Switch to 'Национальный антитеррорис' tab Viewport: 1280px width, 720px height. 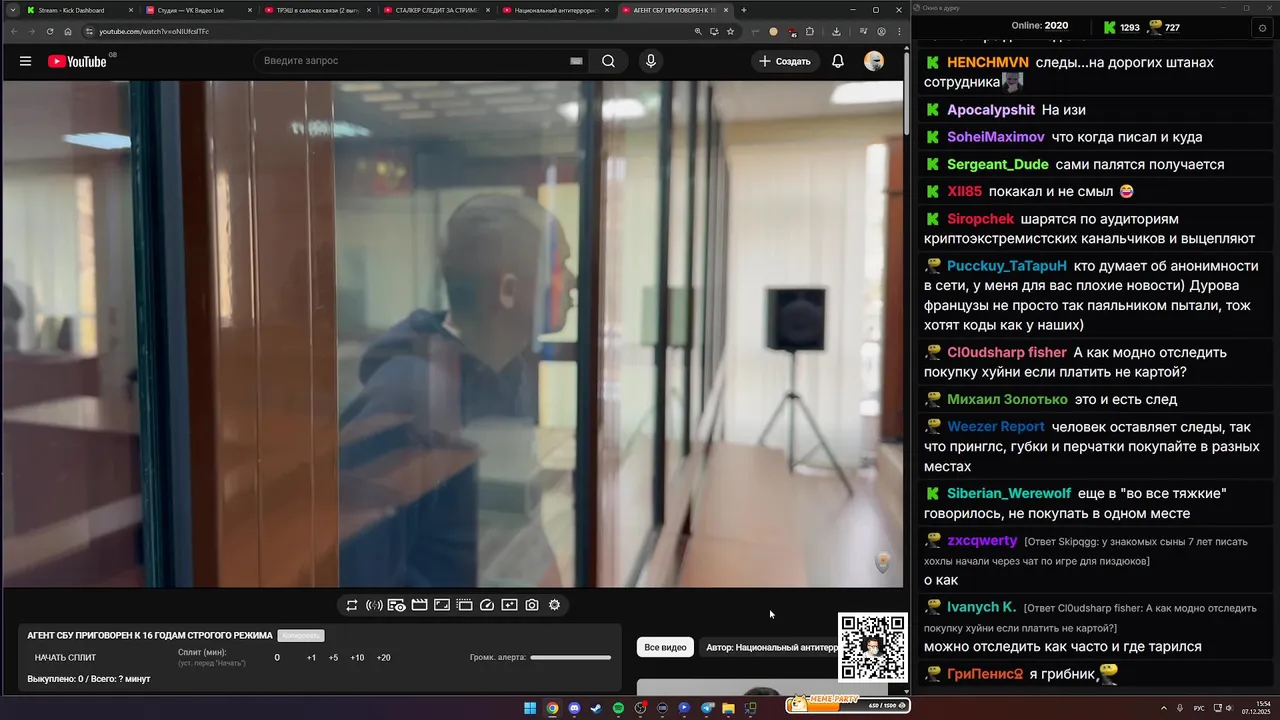(553, 10)
